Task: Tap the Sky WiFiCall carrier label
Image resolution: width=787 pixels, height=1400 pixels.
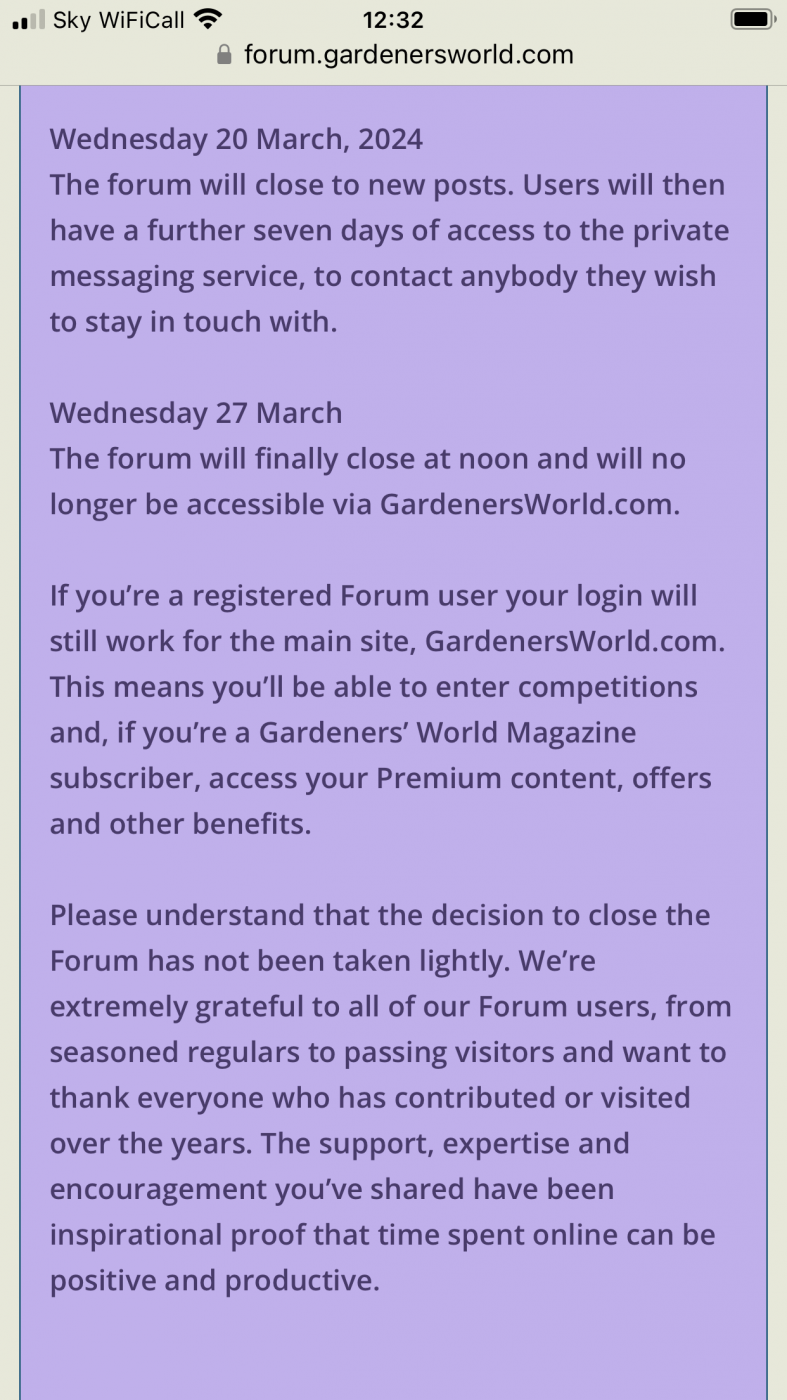Action: [119, 19]
